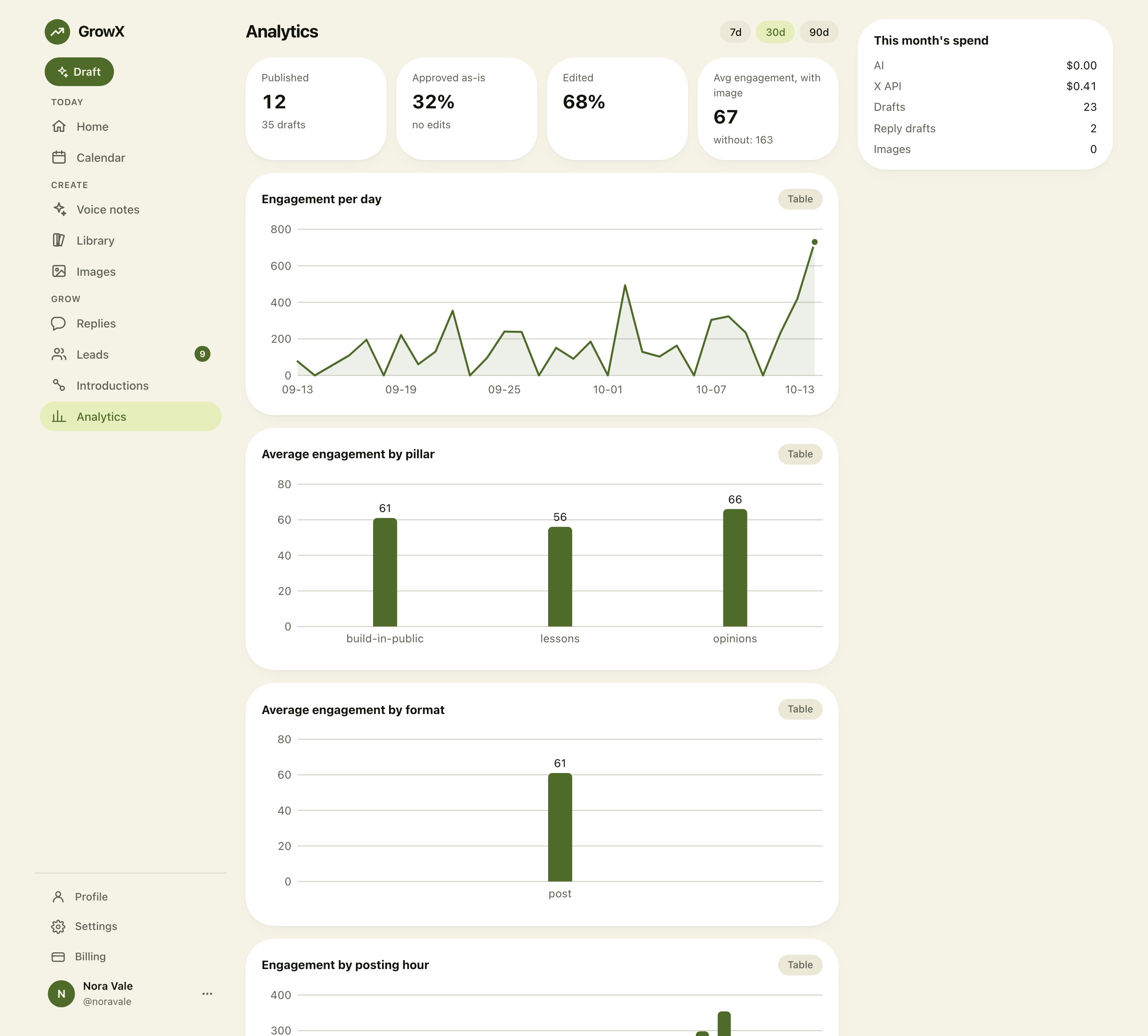The image size is (1148, 1036).
Task: Toggle Table view for engagement by pillar
Action: click(x=800, y=454)
